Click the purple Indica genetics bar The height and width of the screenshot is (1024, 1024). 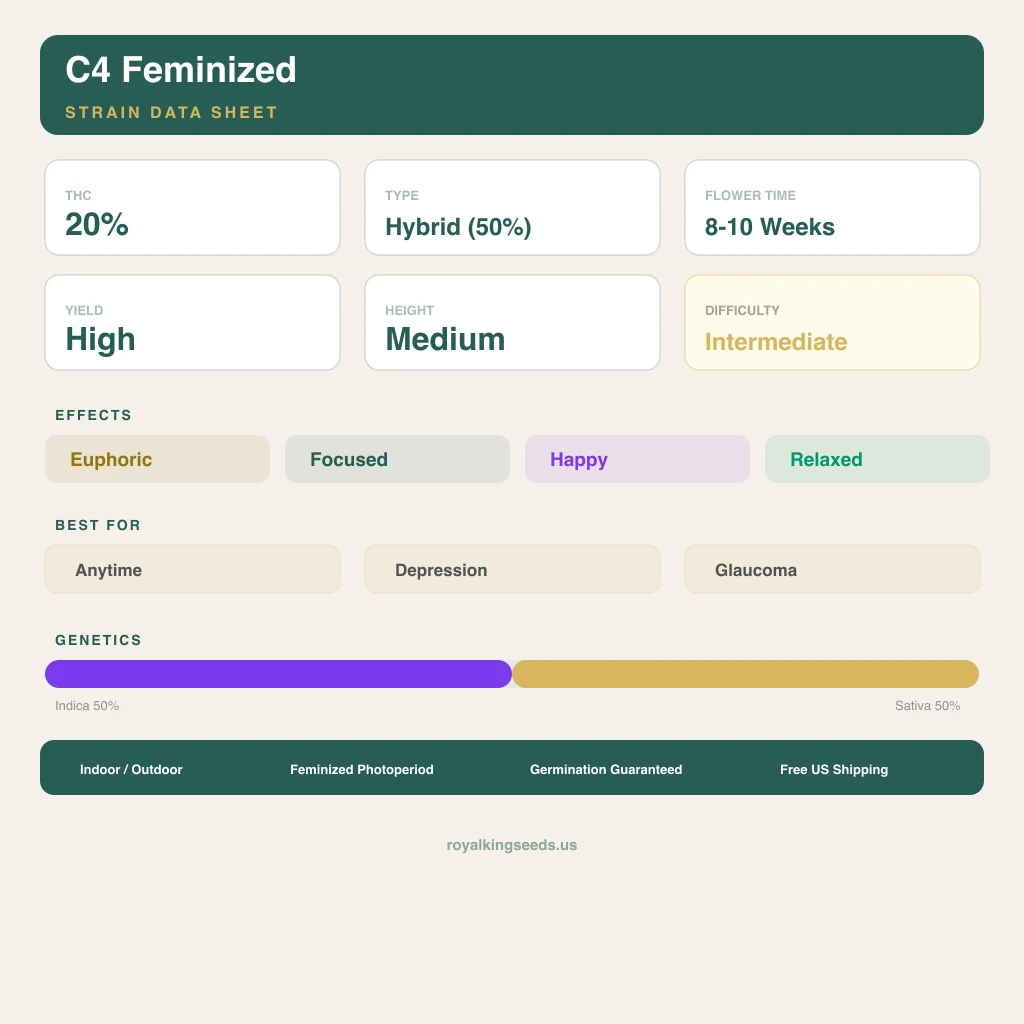(278, 674)
